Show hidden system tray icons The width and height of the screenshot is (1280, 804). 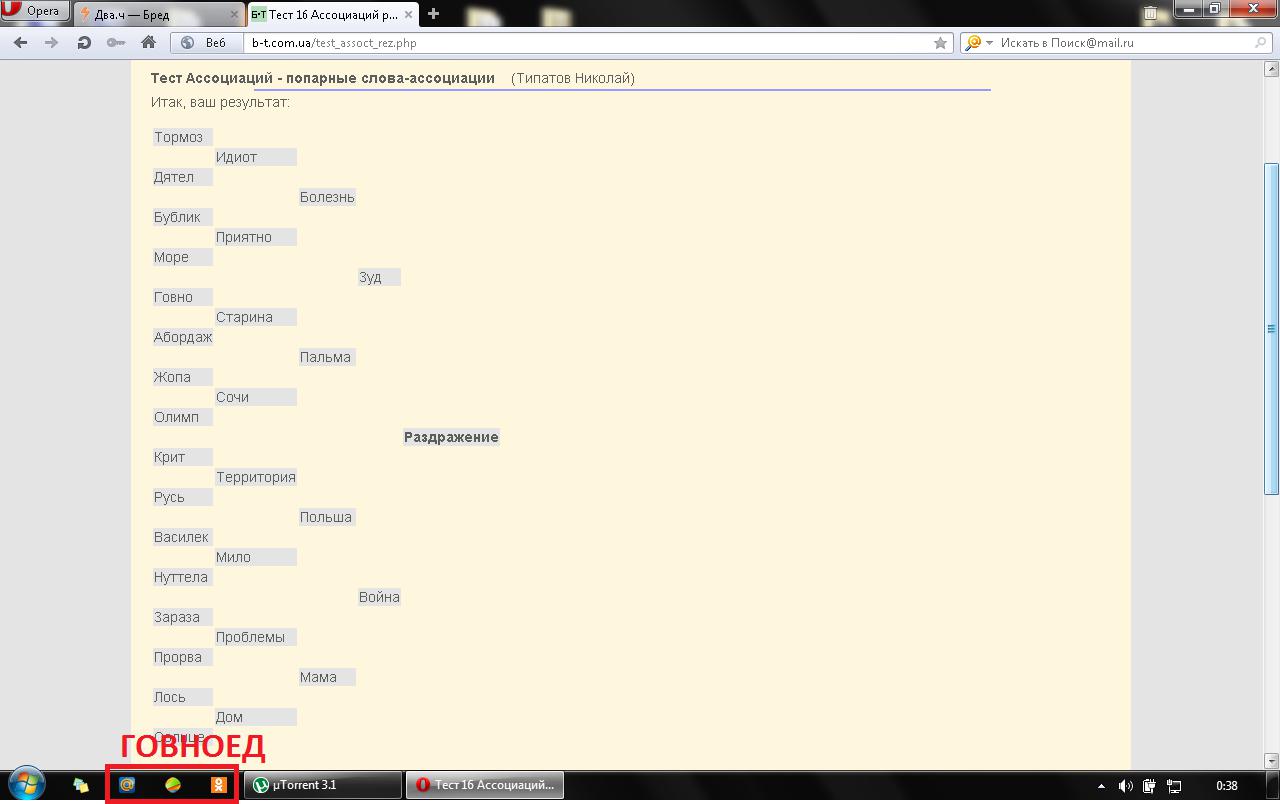1101,786
